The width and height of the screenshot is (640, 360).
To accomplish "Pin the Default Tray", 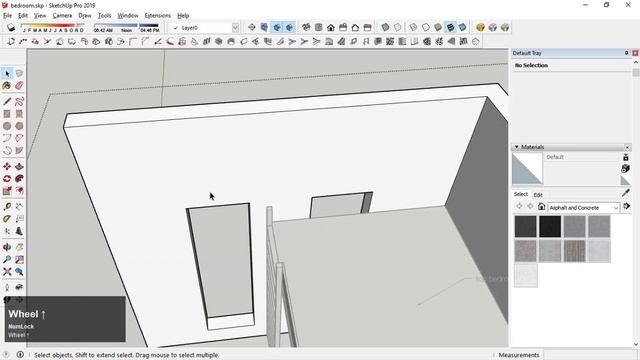I will tap(626, 53).
